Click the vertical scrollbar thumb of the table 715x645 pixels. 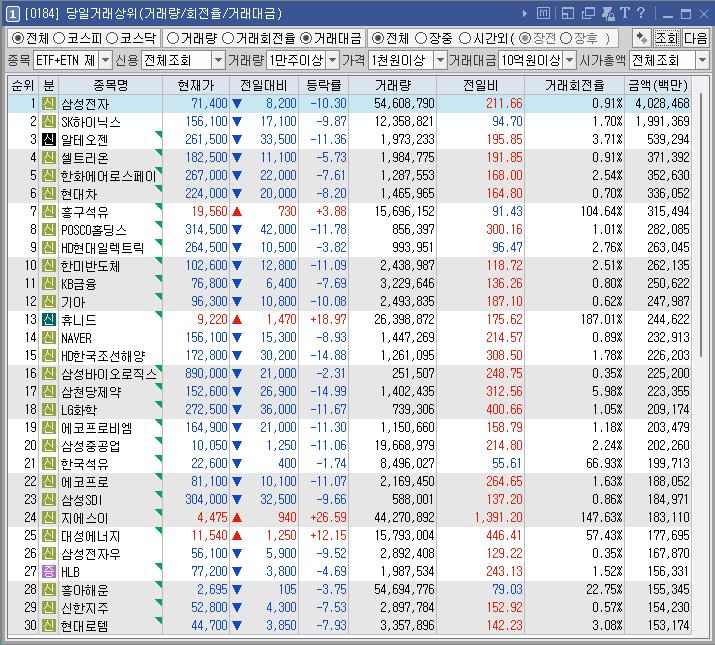click(700, 224)
